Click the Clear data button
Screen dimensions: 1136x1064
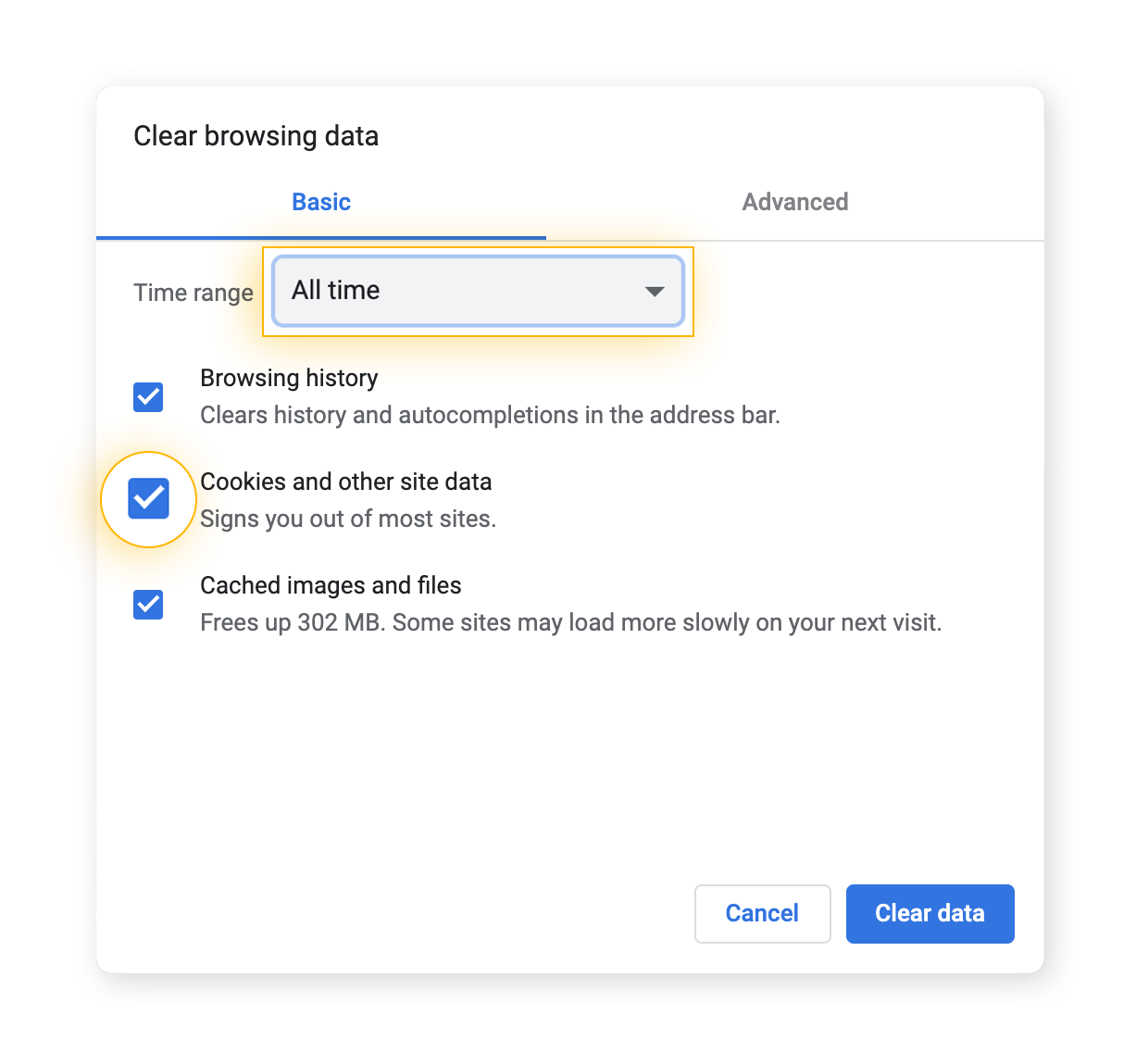pyautogui.click(x=930, y=913)
